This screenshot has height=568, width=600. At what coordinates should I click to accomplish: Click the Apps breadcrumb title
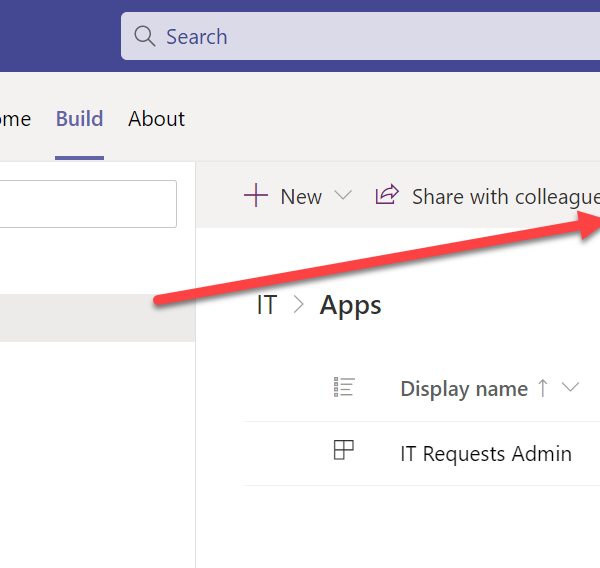tap(350, 305)
